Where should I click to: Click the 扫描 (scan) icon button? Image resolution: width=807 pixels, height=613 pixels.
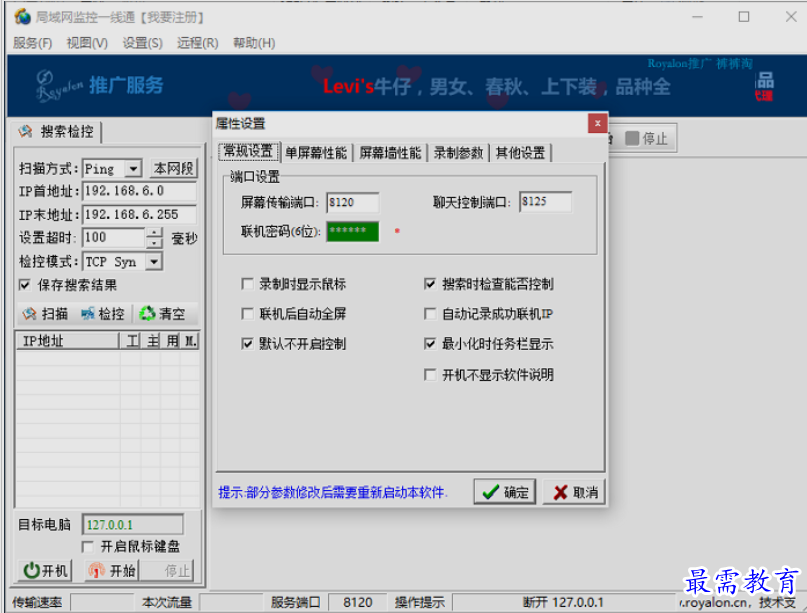pyautogui.click(x=44, y=314)
